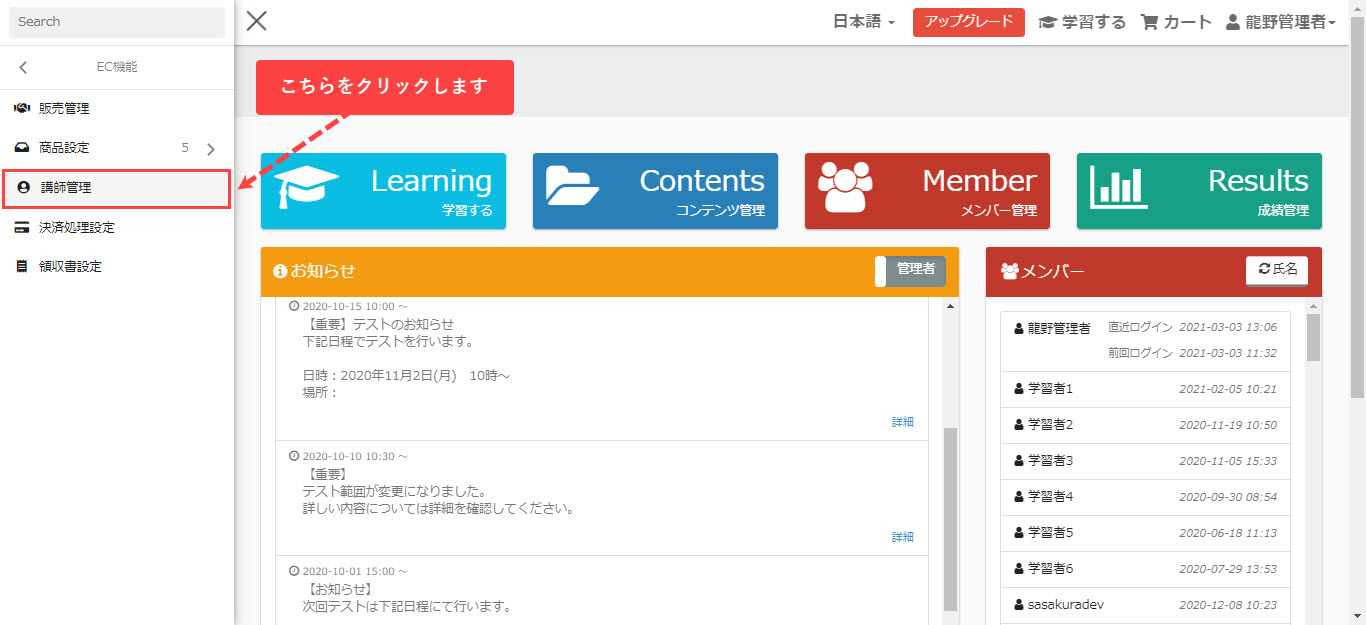Open the 日本語 language dropdown

click(x=864, y=22)
